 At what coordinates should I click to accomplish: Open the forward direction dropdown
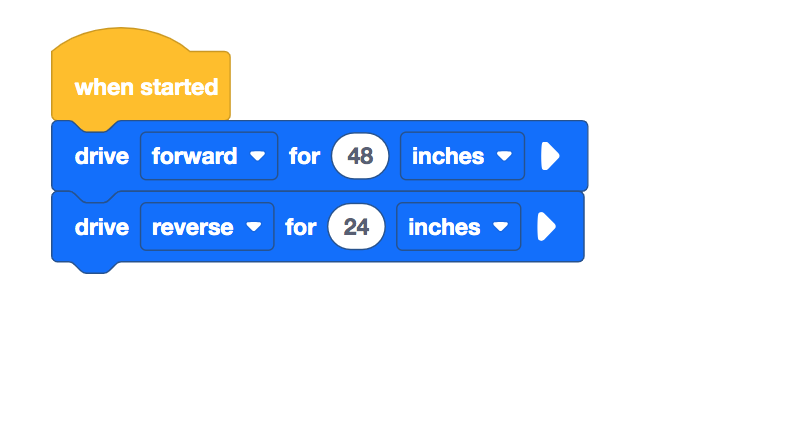coord(208,156)
